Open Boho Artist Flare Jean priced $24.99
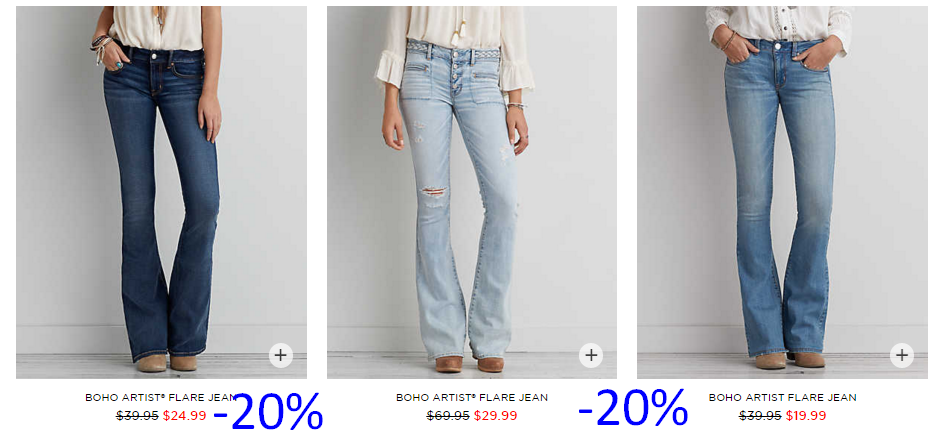 [161, 397]
